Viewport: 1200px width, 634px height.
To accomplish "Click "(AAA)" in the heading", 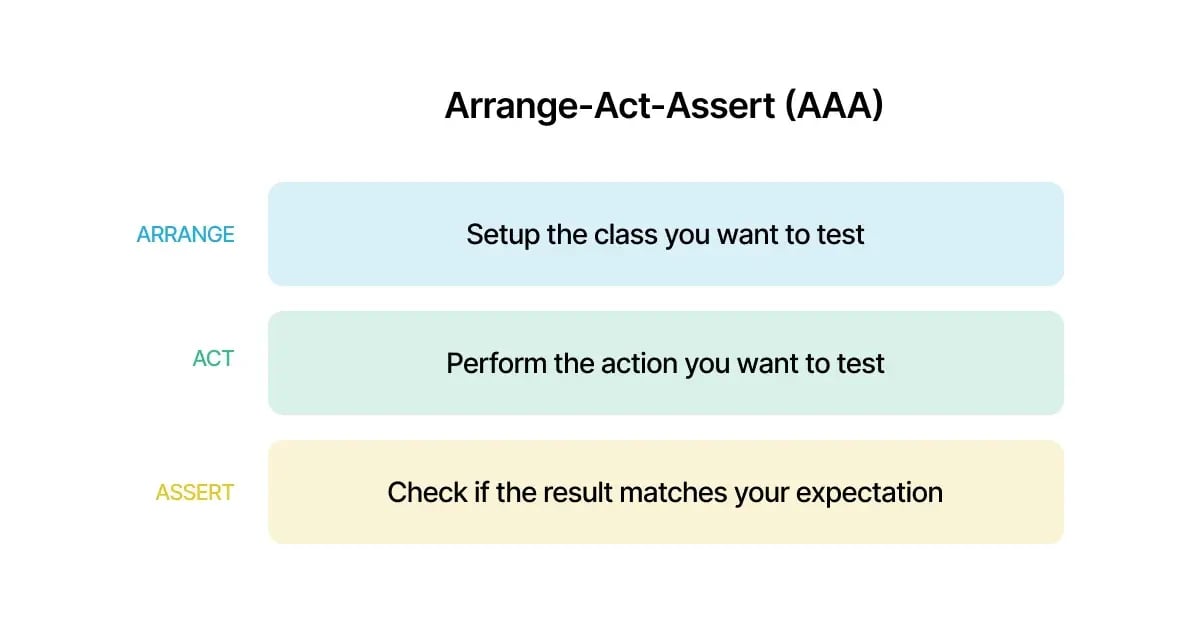I will coord(834,106).
